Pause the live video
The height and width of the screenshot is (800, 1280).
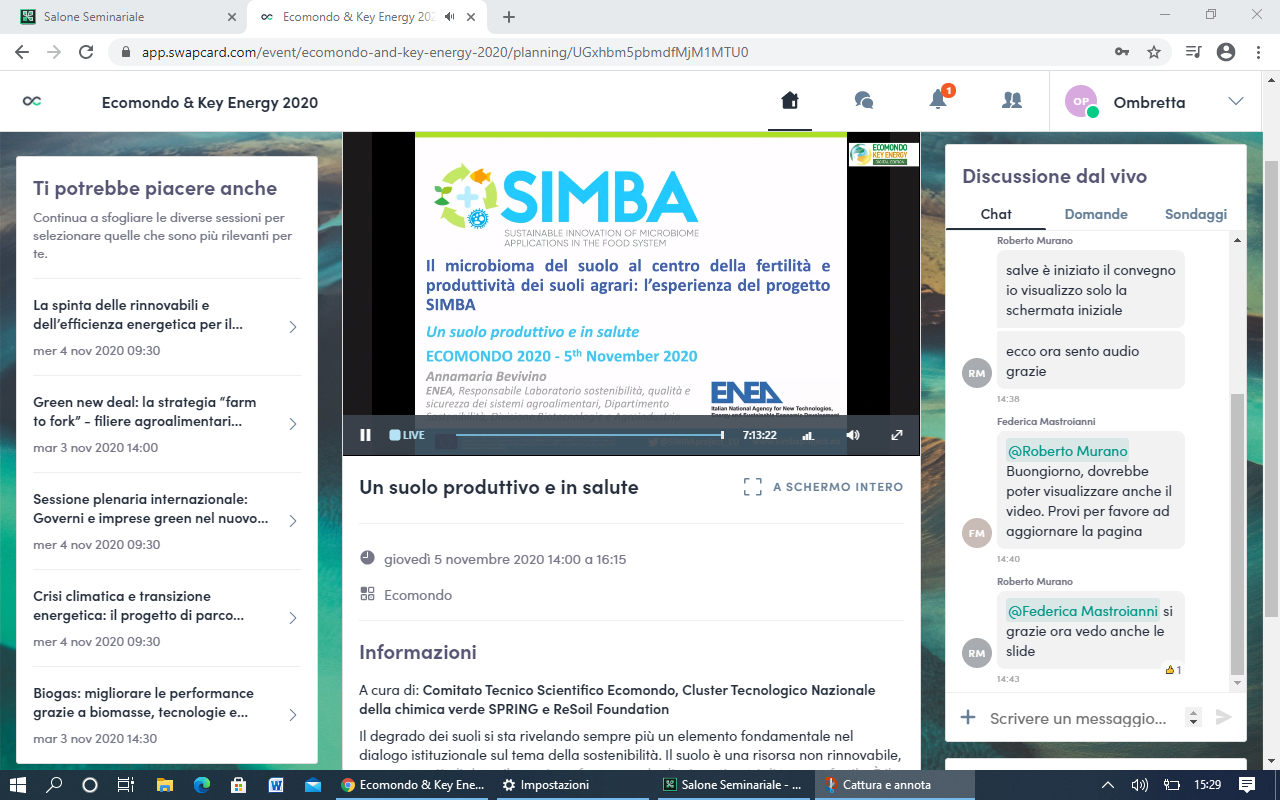(365, 435)
